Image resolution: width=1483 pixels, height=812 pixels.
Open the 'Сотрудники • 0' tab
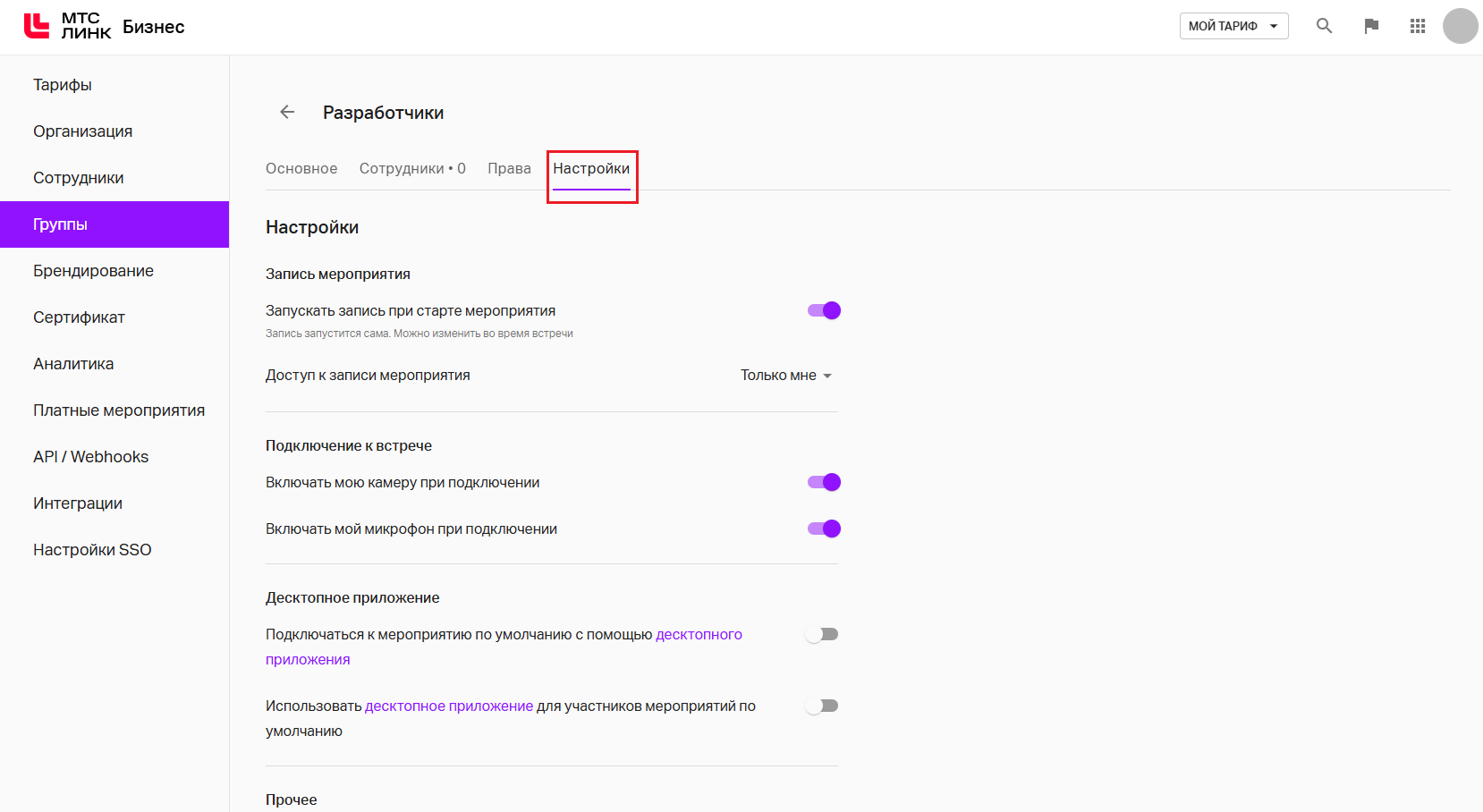click(412, 168)
